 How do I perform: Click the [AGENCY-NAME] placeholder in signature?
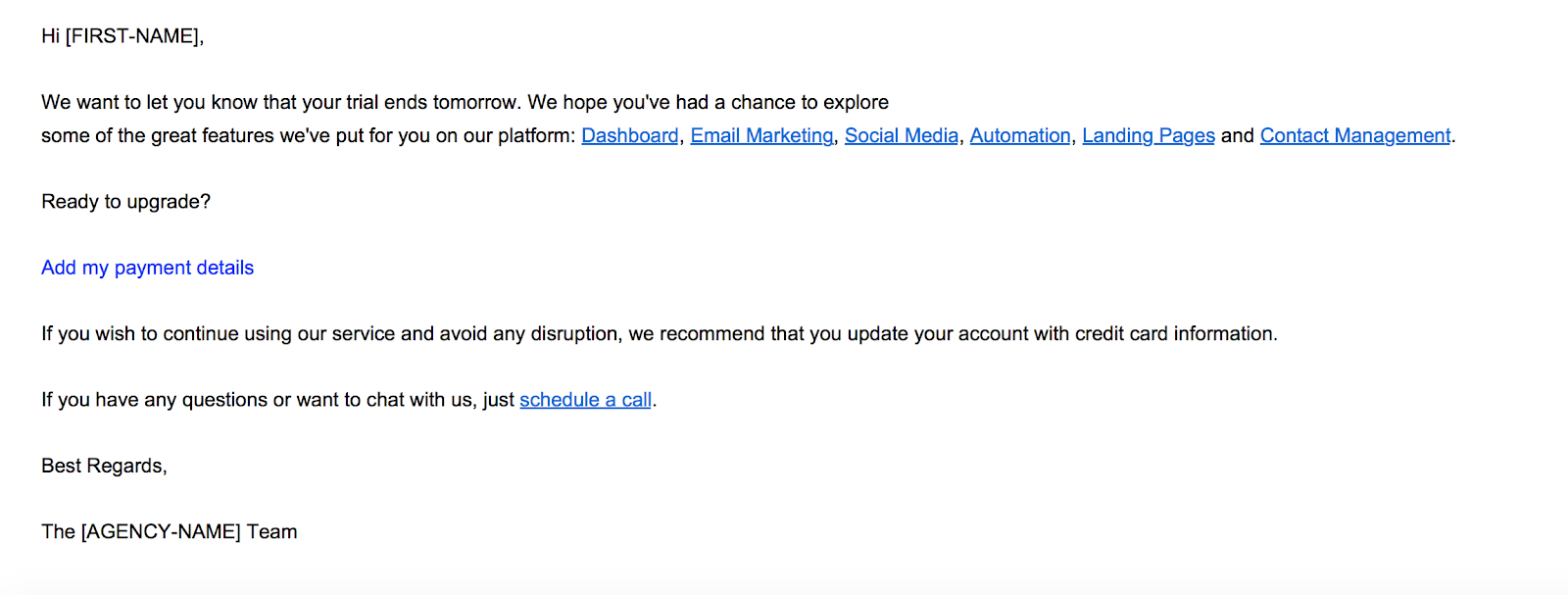[x=161, y=531]
